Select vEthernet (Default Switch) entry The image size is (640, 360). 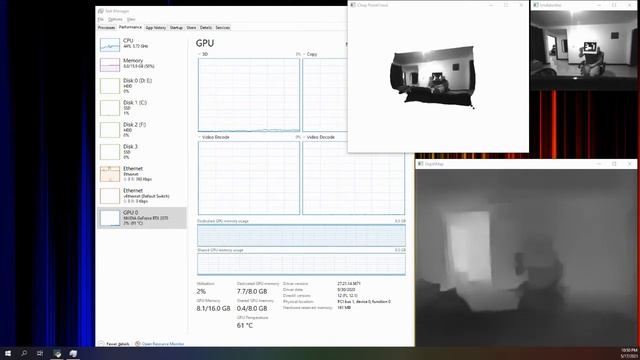point(142,196)
